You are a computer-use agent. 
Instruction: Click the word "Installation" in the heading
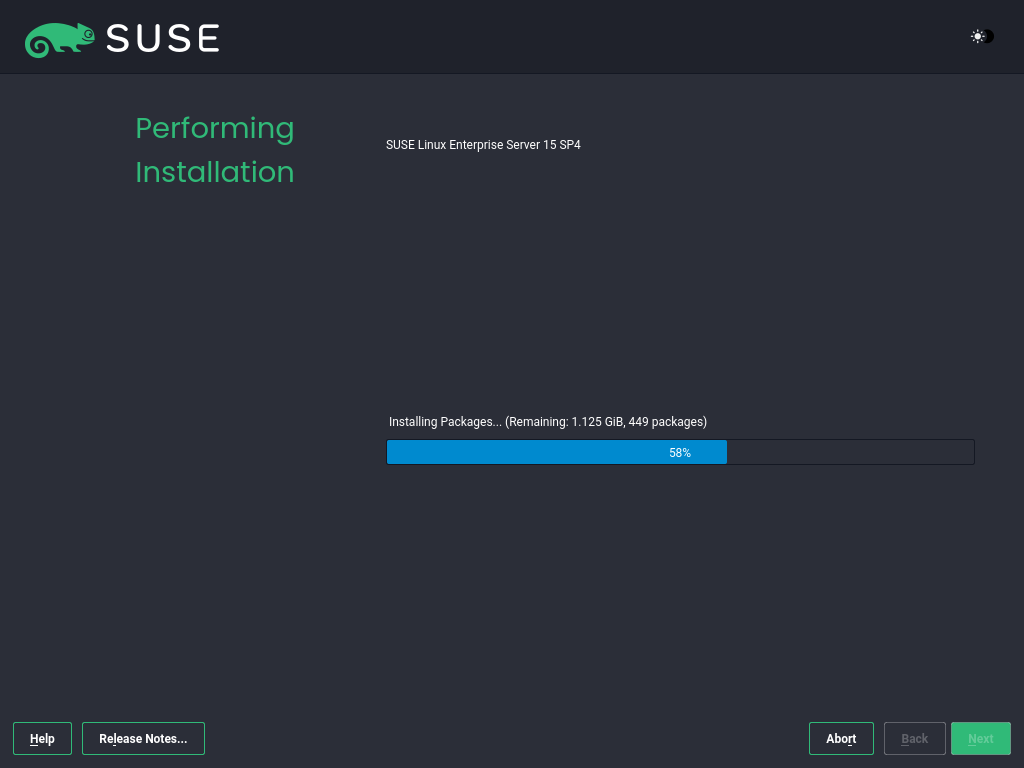click(214, 172)
